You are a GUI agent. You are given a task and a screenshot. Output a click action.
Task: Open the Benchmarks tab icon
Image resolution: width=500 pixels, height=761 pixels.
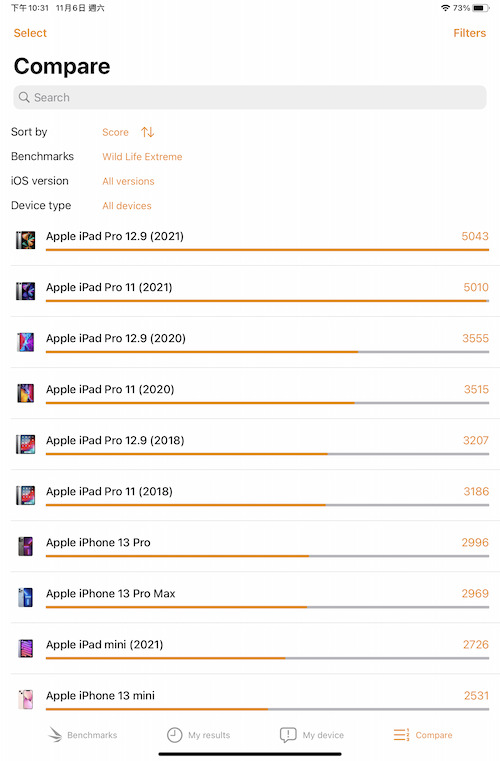[55, 735]
